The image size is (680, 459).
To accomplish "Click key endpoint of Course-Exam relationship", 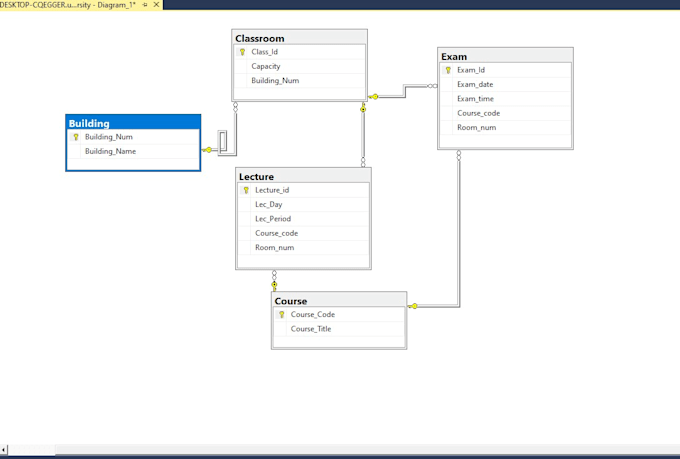I will (414, 306).
